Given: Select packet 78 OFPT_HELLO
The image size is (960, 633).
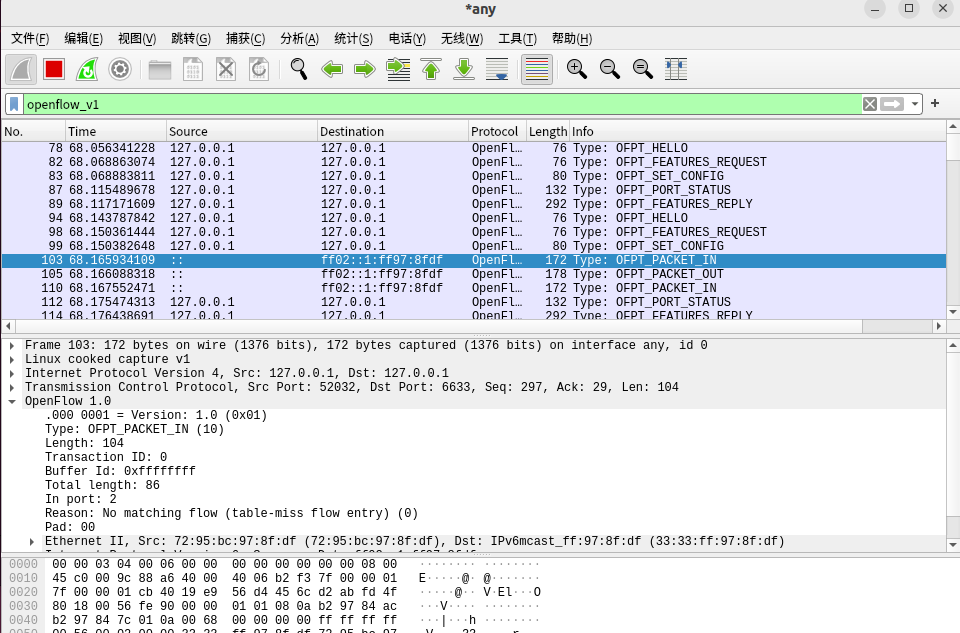Looking at the screenshot, I should [474, 148].
